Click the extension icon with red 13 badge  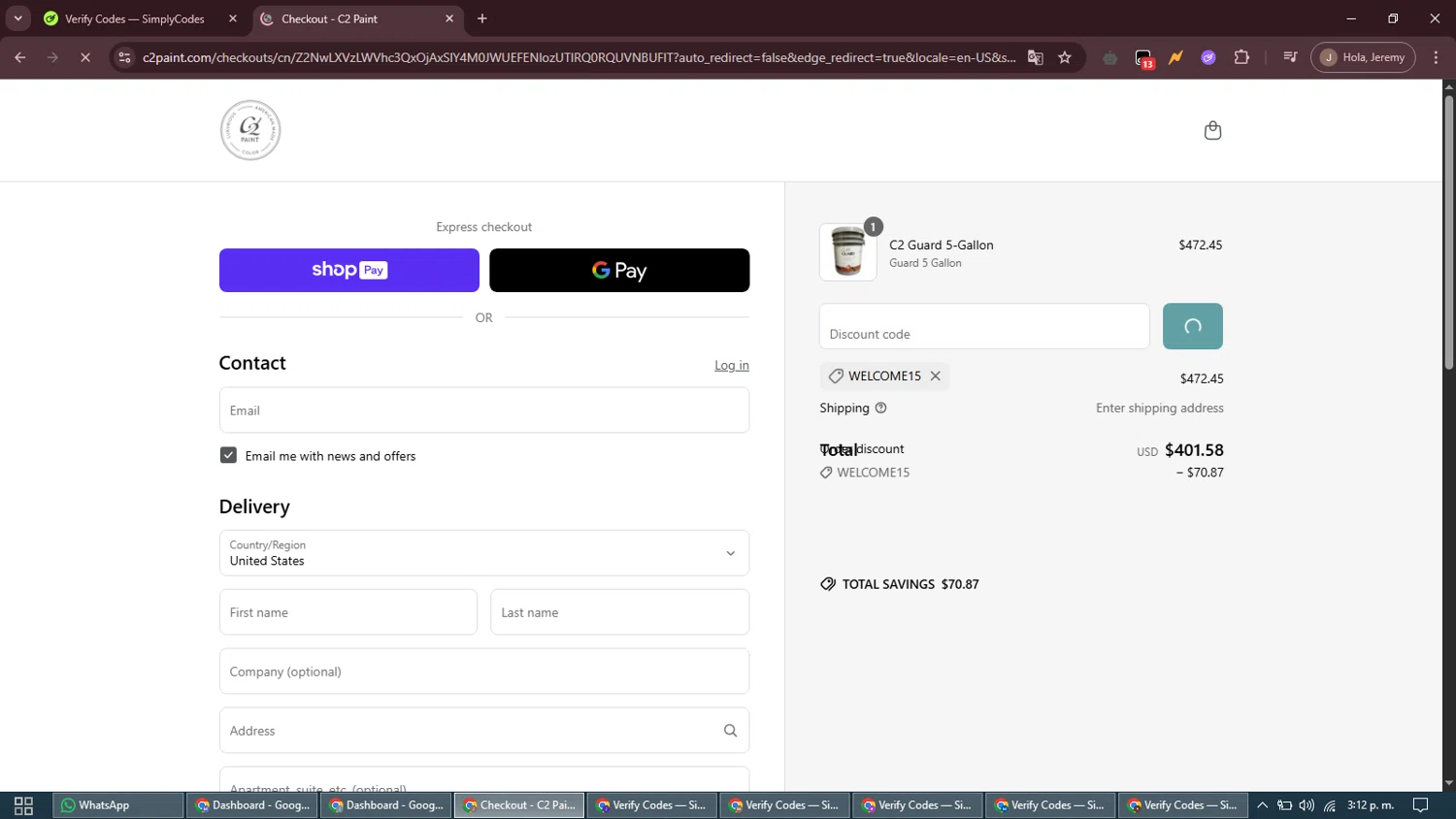[x=1143, y=58]
